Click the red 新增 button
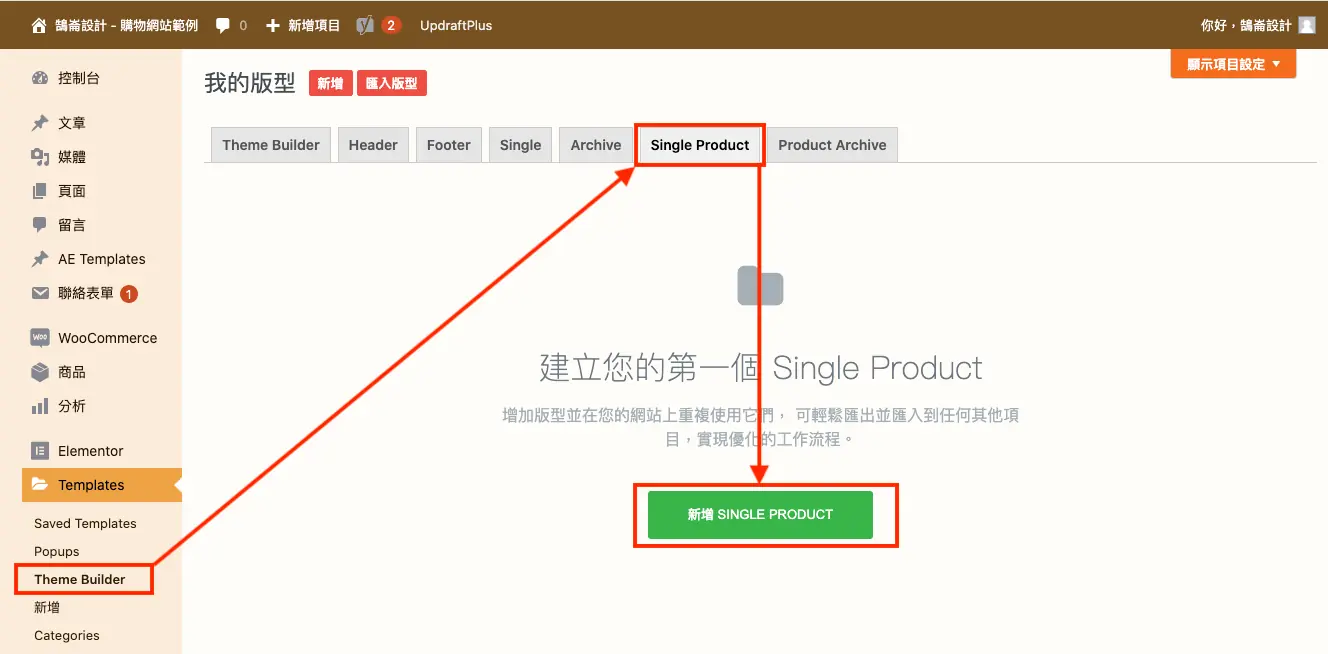This screenshot has width=1328, height=654. click(331, 83)
